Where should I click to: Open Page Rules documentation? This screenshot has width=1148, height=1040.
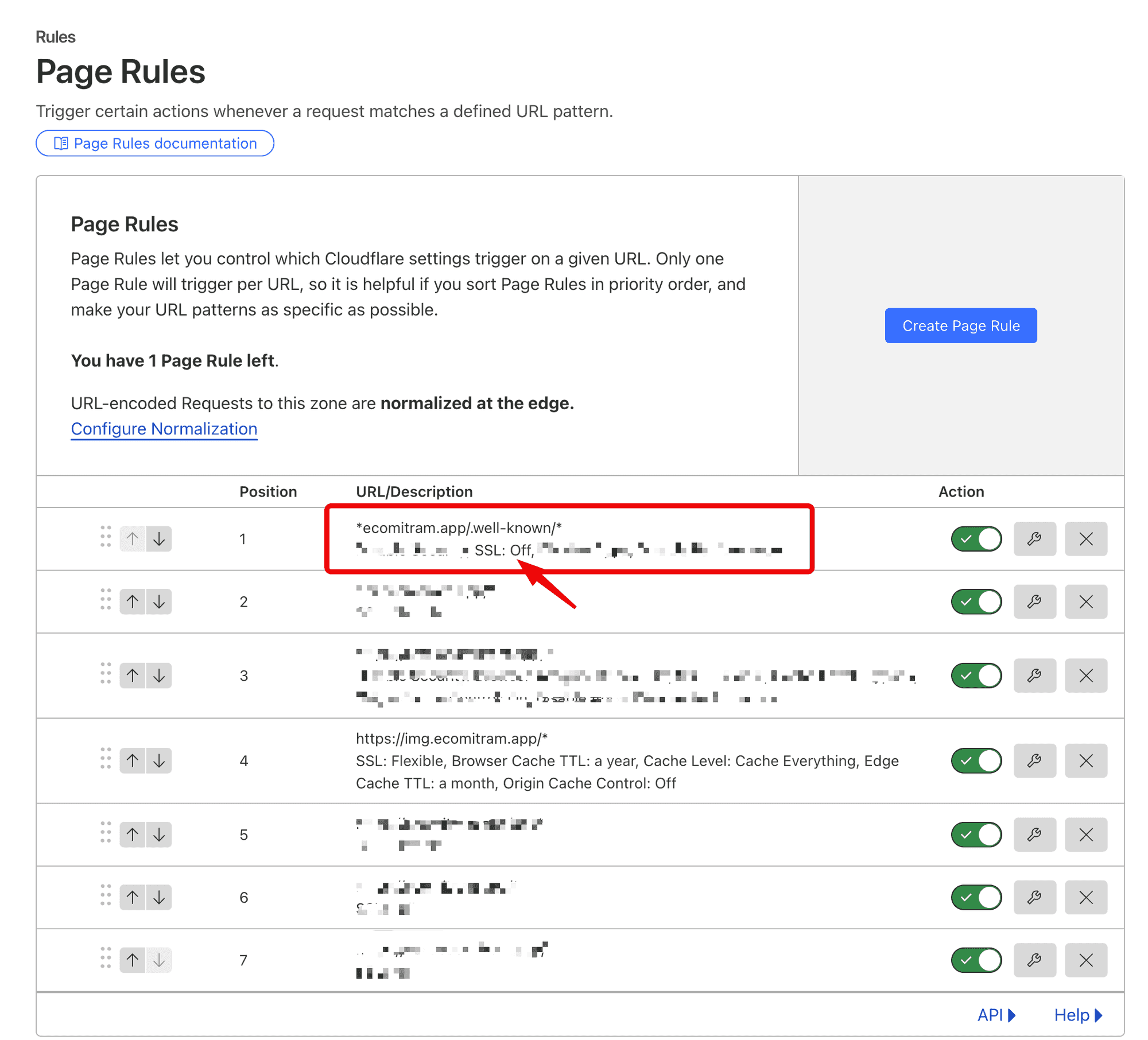click(154, 143)
